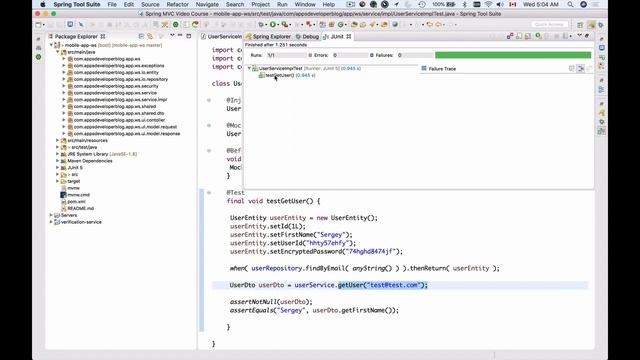This screenshot has width=640, height=360.
Task: Click the green Boot Dashboard toolbar icon
Action: pos(176,24)
